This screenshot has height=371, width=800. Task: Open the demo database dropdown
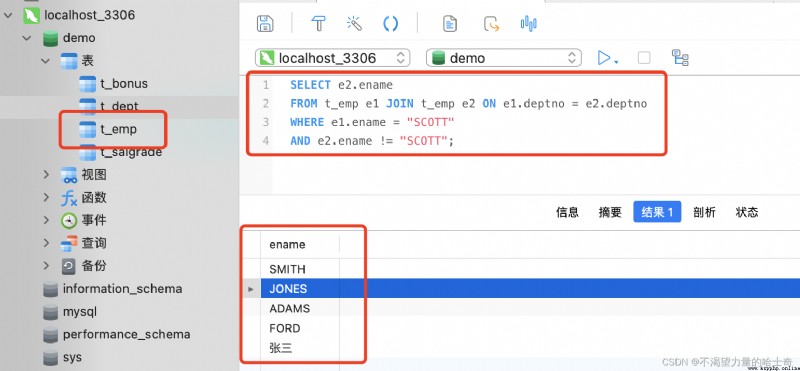coord(504,58)
